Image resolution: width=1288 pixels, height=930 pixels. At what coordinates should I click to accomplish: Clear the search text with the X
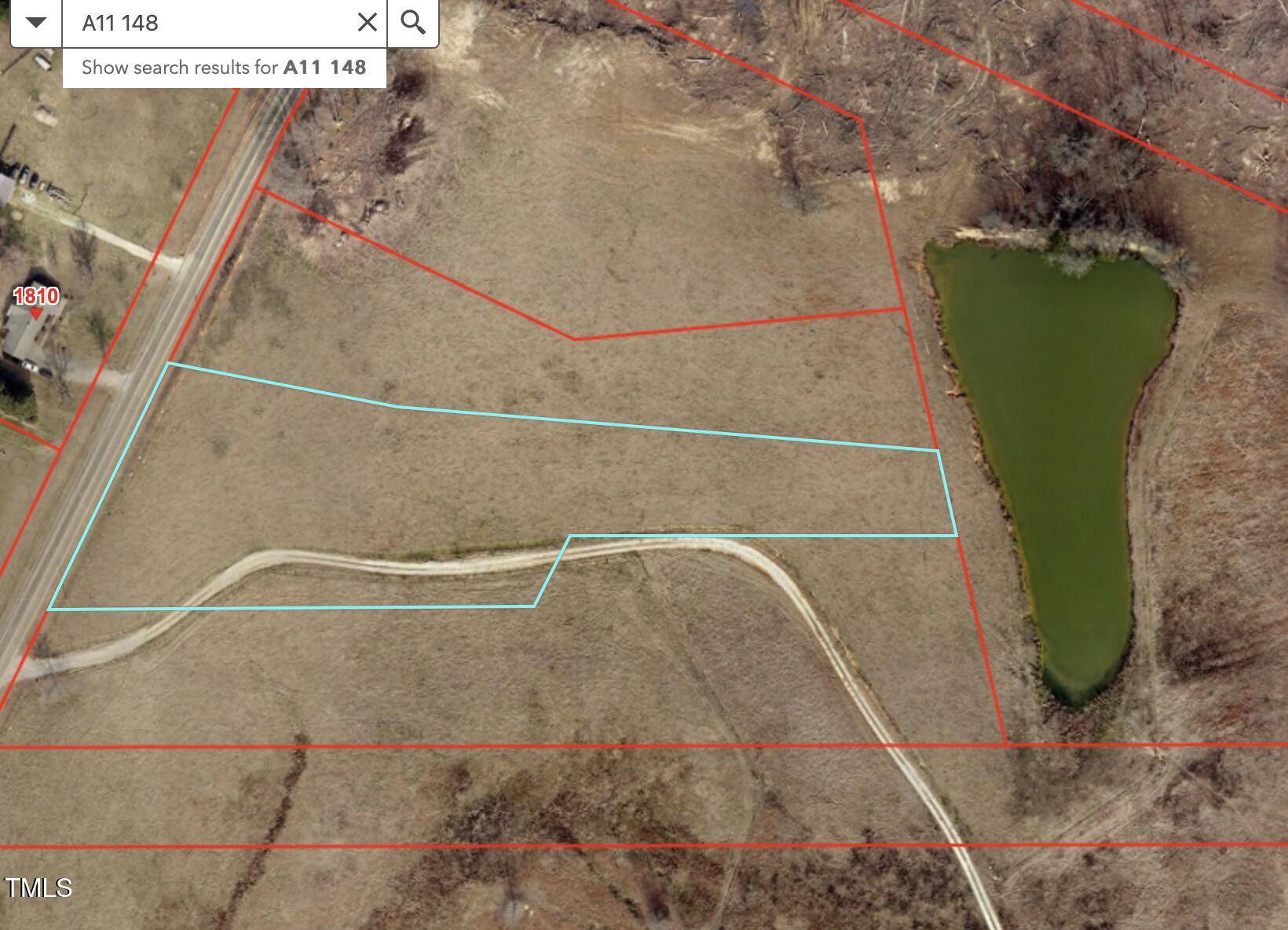(x=367, y=23)
